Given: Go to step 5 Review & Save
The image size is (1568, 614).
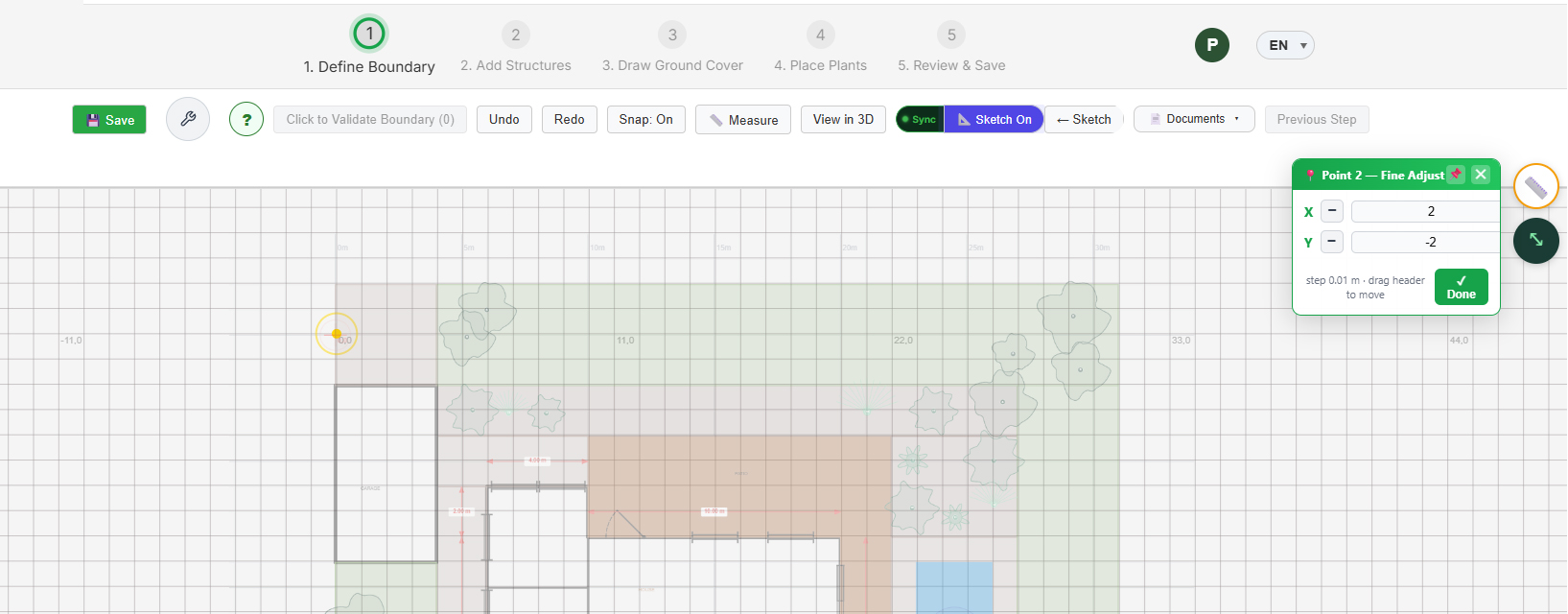Looking at the screenshot, I should [951, 48].
